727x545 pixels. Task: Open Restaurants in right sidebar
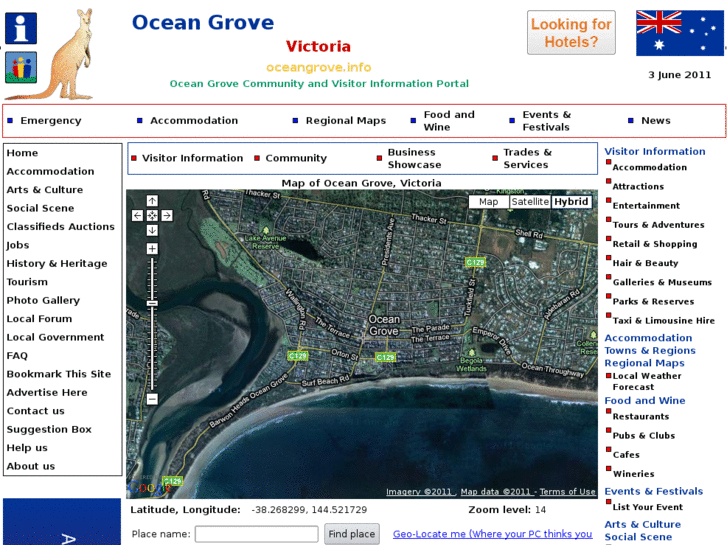click(x=641, y=417)
